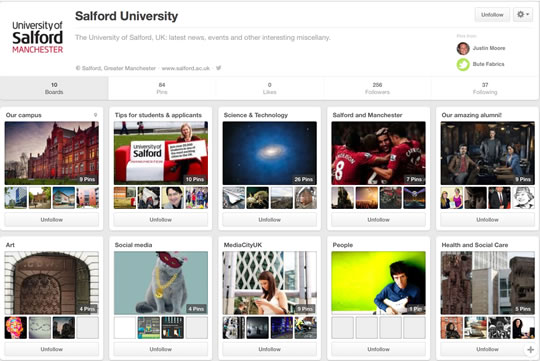The height and width of the screenshot is (361, 540).
Task: Open the Health and Social Care title
Action: coord(475,245)
